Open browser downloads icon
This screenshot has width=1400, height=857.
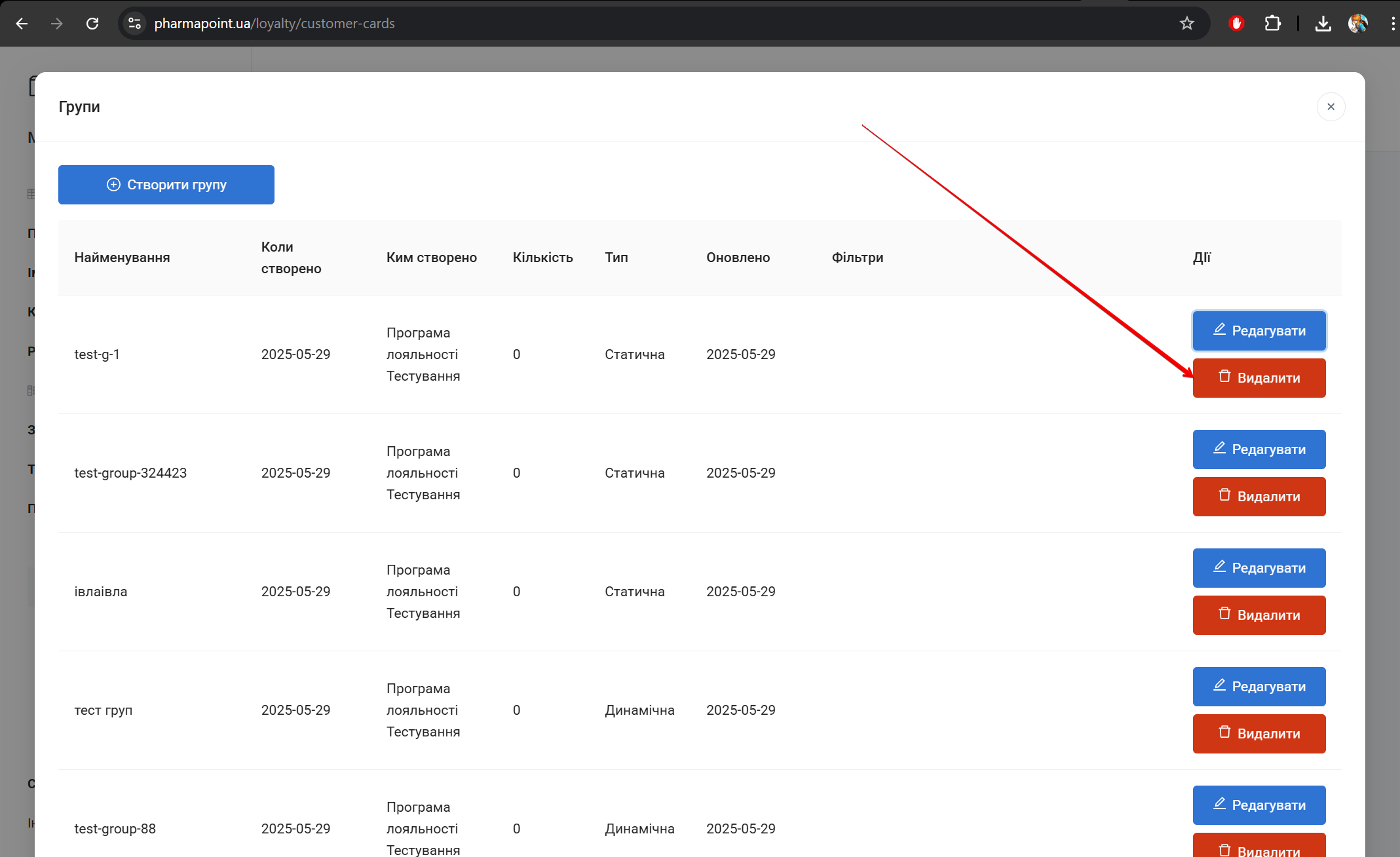[x=1323, y=24]
